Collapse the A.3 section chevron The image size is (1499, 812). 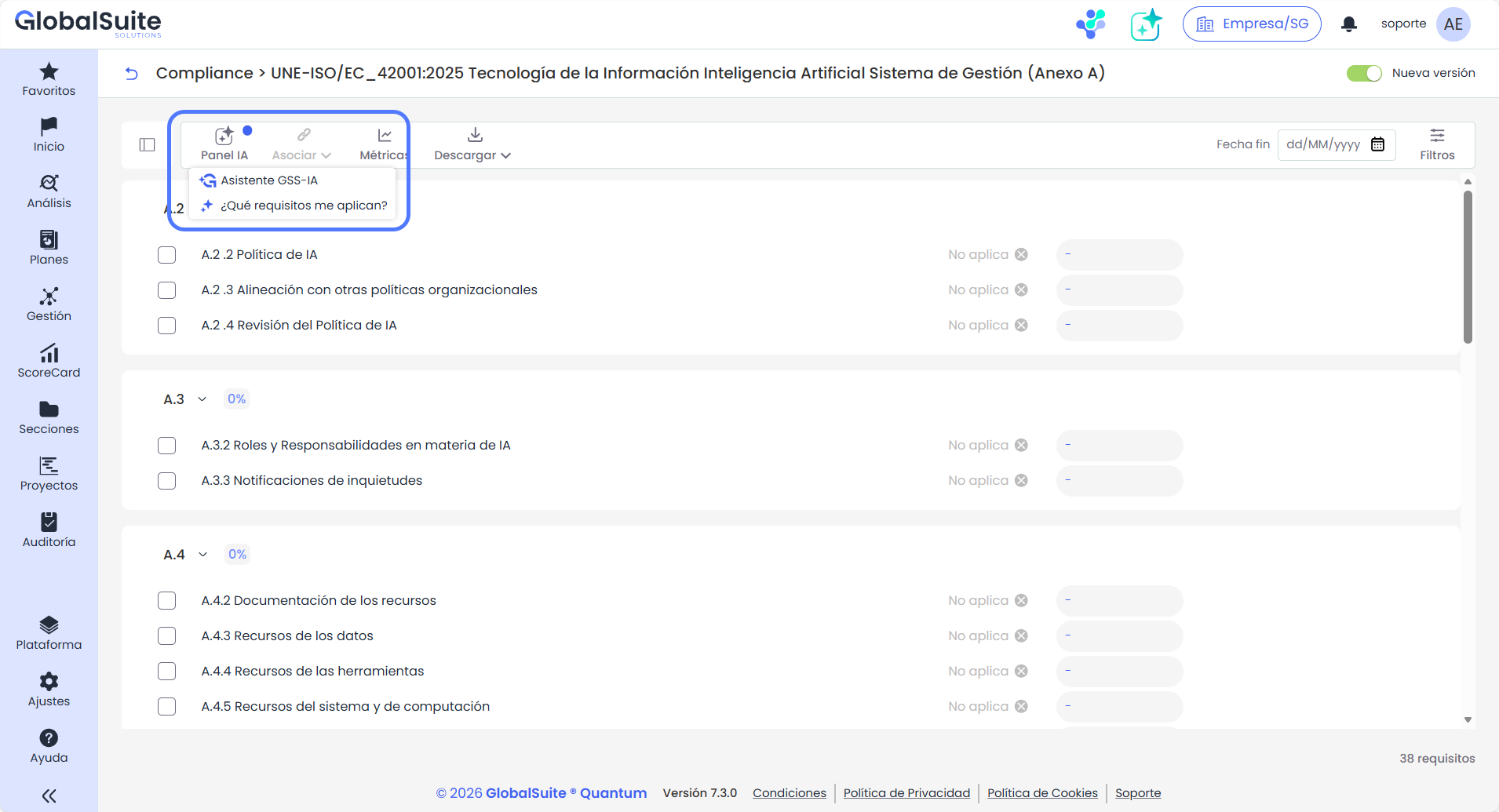[x=202, y=399]
